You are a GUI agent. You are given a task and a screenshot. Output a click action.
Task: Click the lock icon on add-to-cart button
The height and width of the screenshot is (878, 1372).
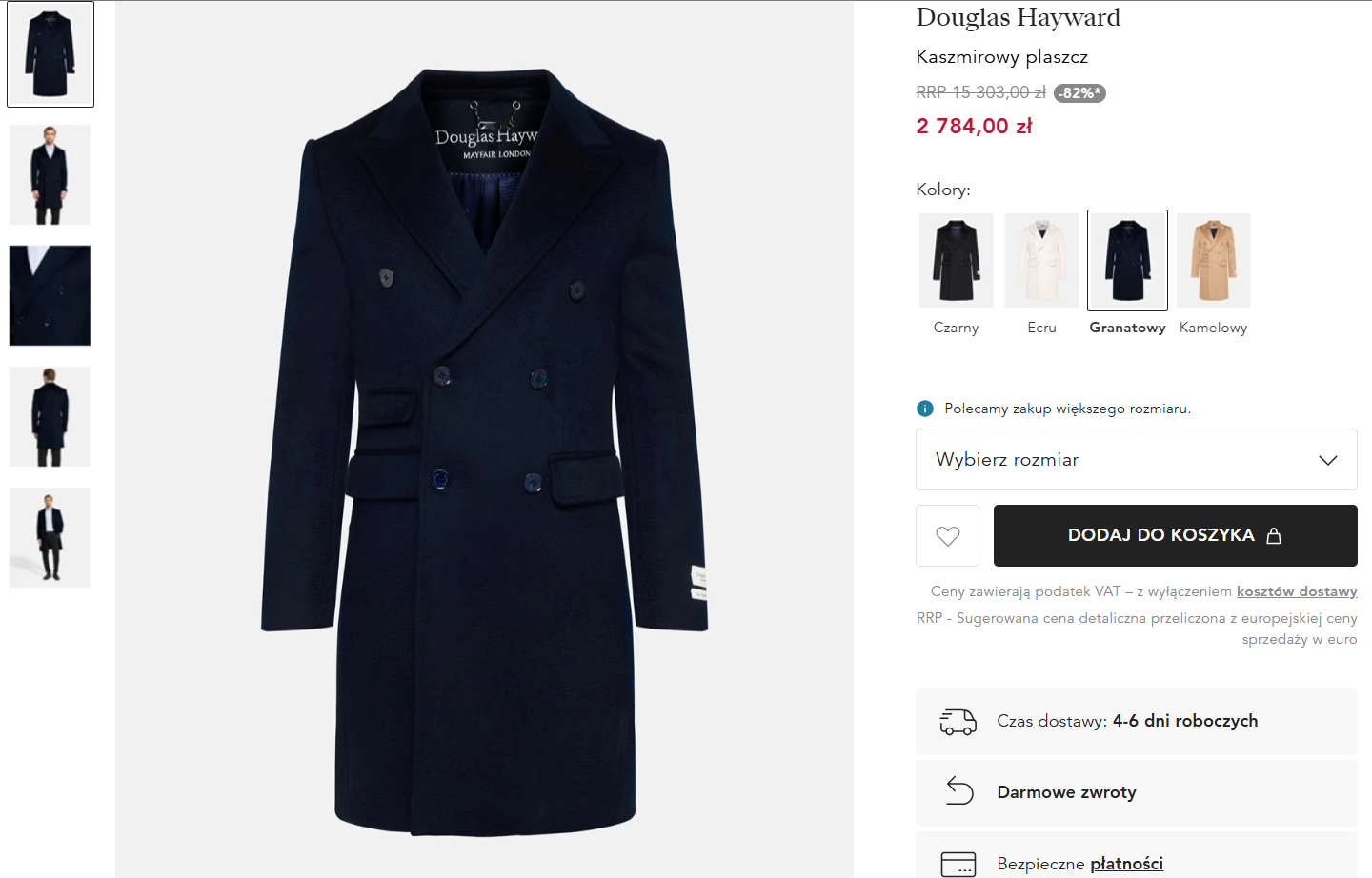1274,536
